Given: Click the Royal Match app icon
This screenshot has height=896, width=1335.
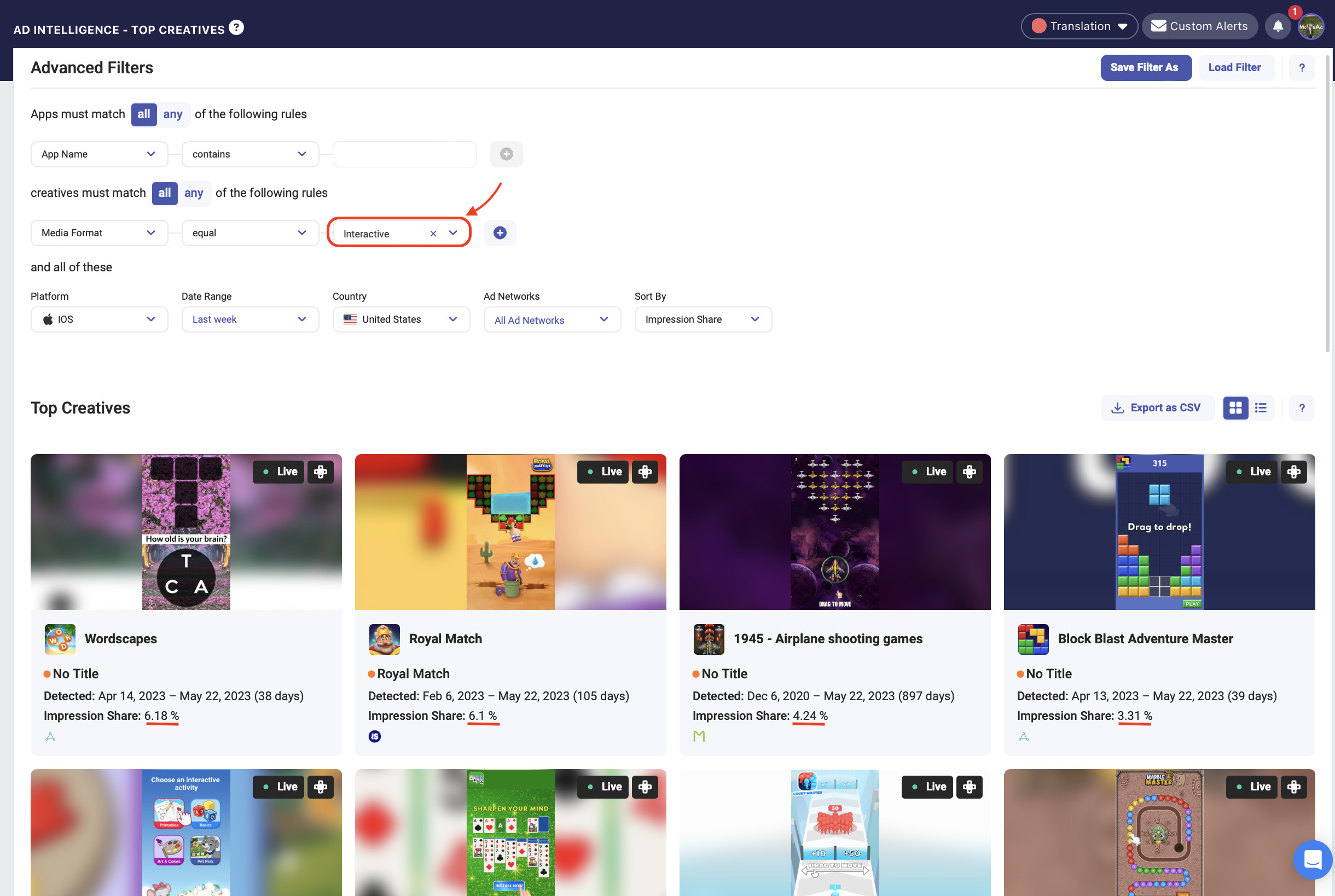Looking at the screenshot, I should pos(385,639).
